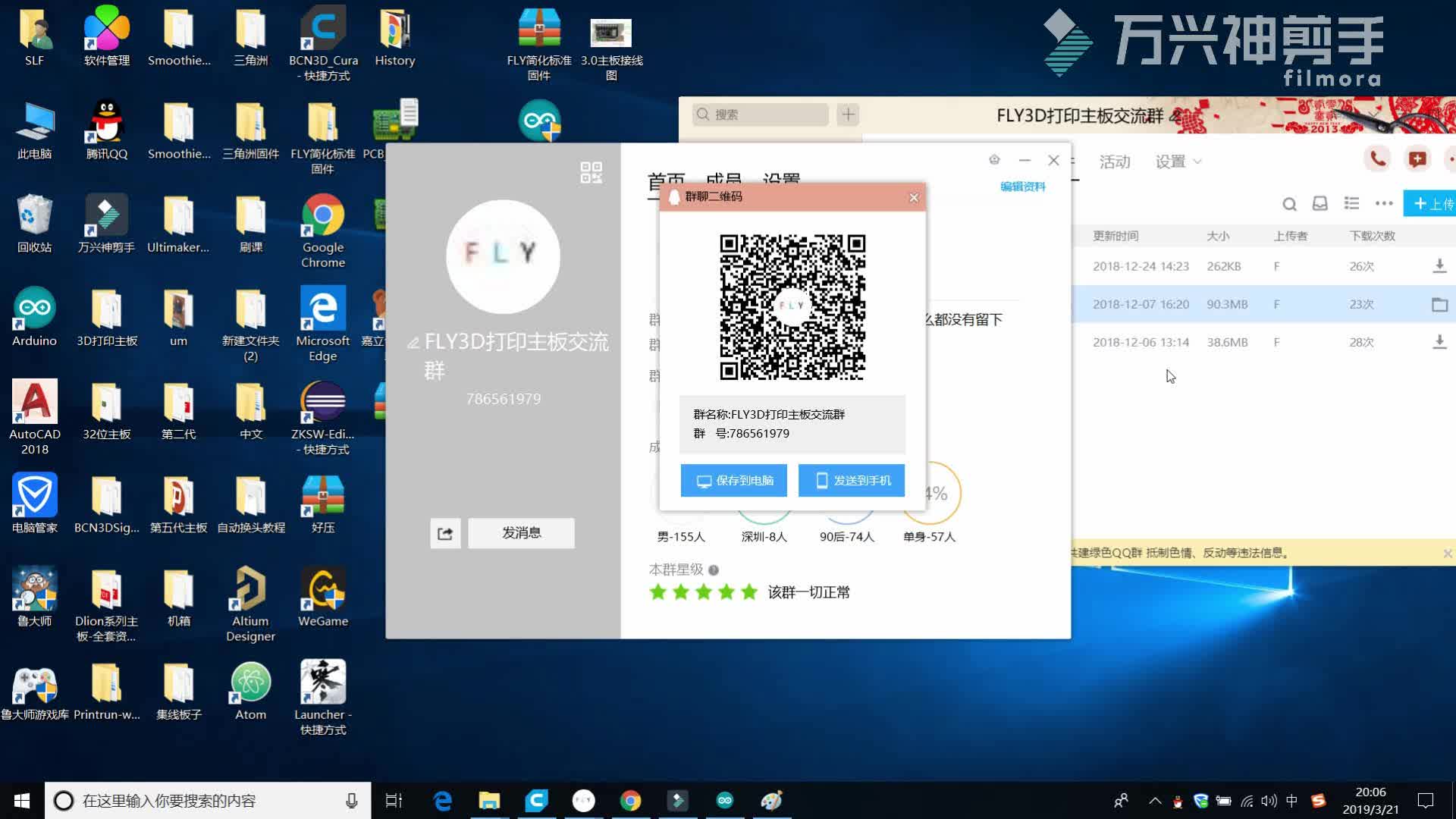The image size is (1456, 819).
Task: Select the magnifier search icon in group files toolbar
Action: tap(1289, 204)
